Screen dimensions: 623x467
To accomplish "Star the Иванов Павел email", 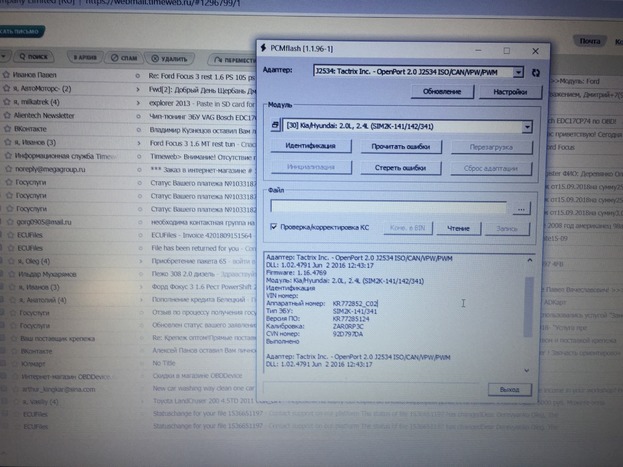I will (x=6, y=74).
